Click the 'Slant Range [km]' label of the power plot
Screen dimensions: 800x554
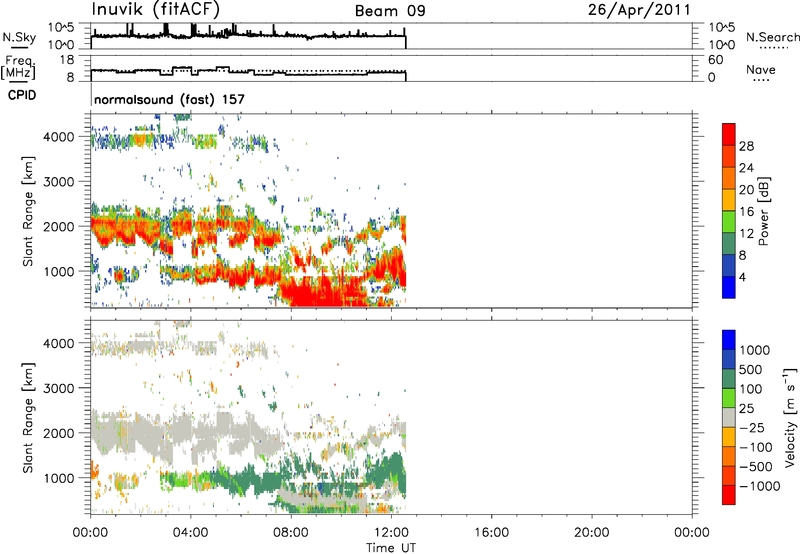[28, 211]
